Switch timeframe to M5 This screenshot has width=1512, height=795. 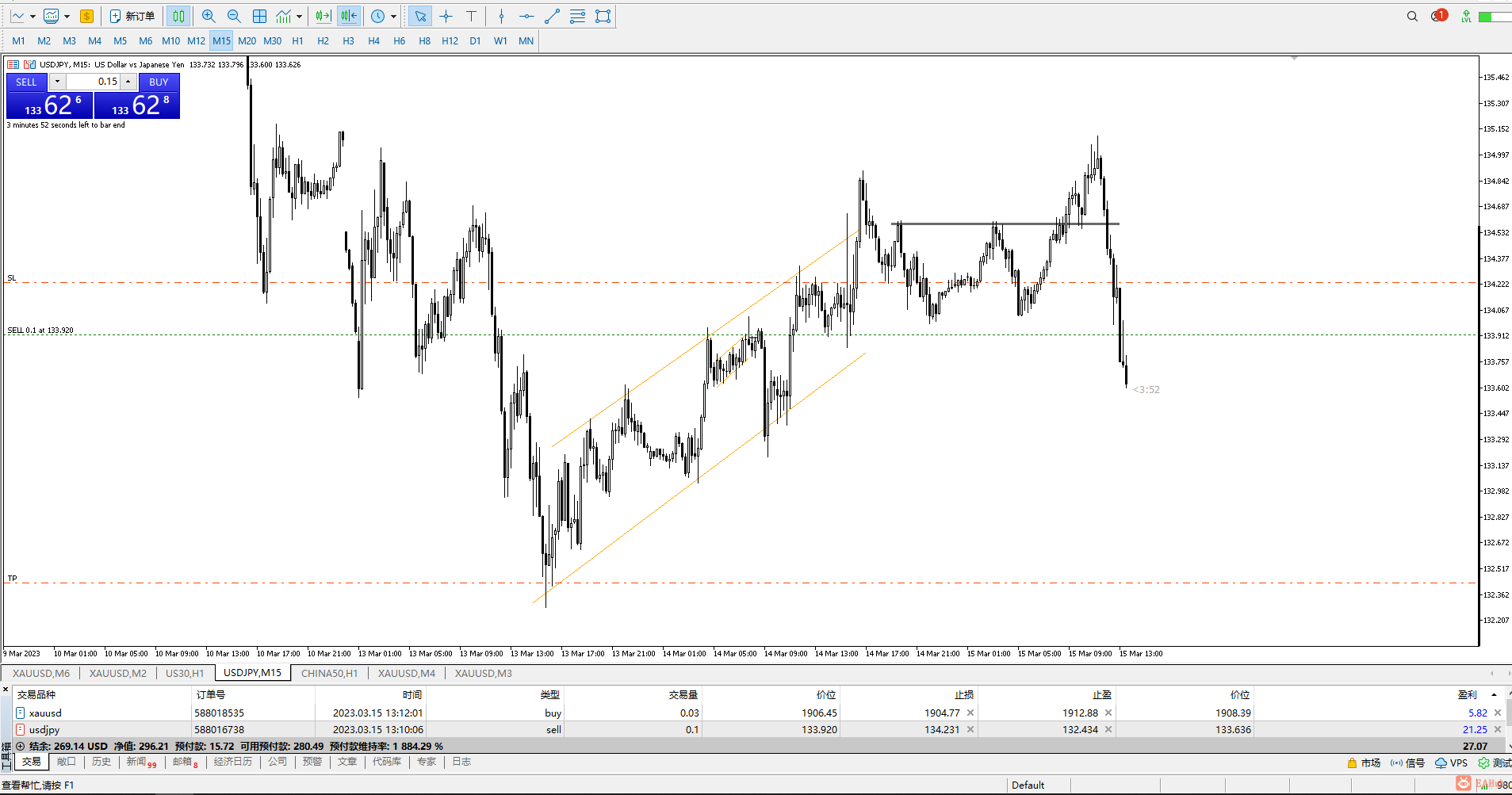coord(120,40)
